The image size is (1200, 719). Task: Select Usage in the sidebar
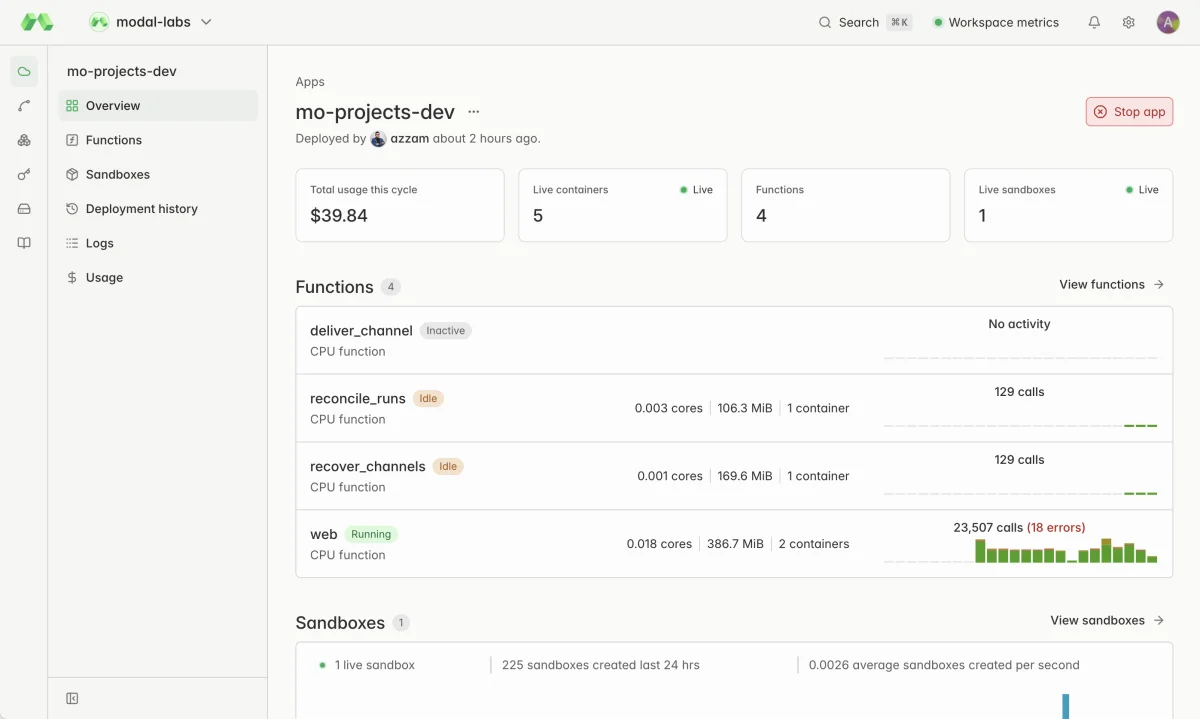(x=158, y=277)
